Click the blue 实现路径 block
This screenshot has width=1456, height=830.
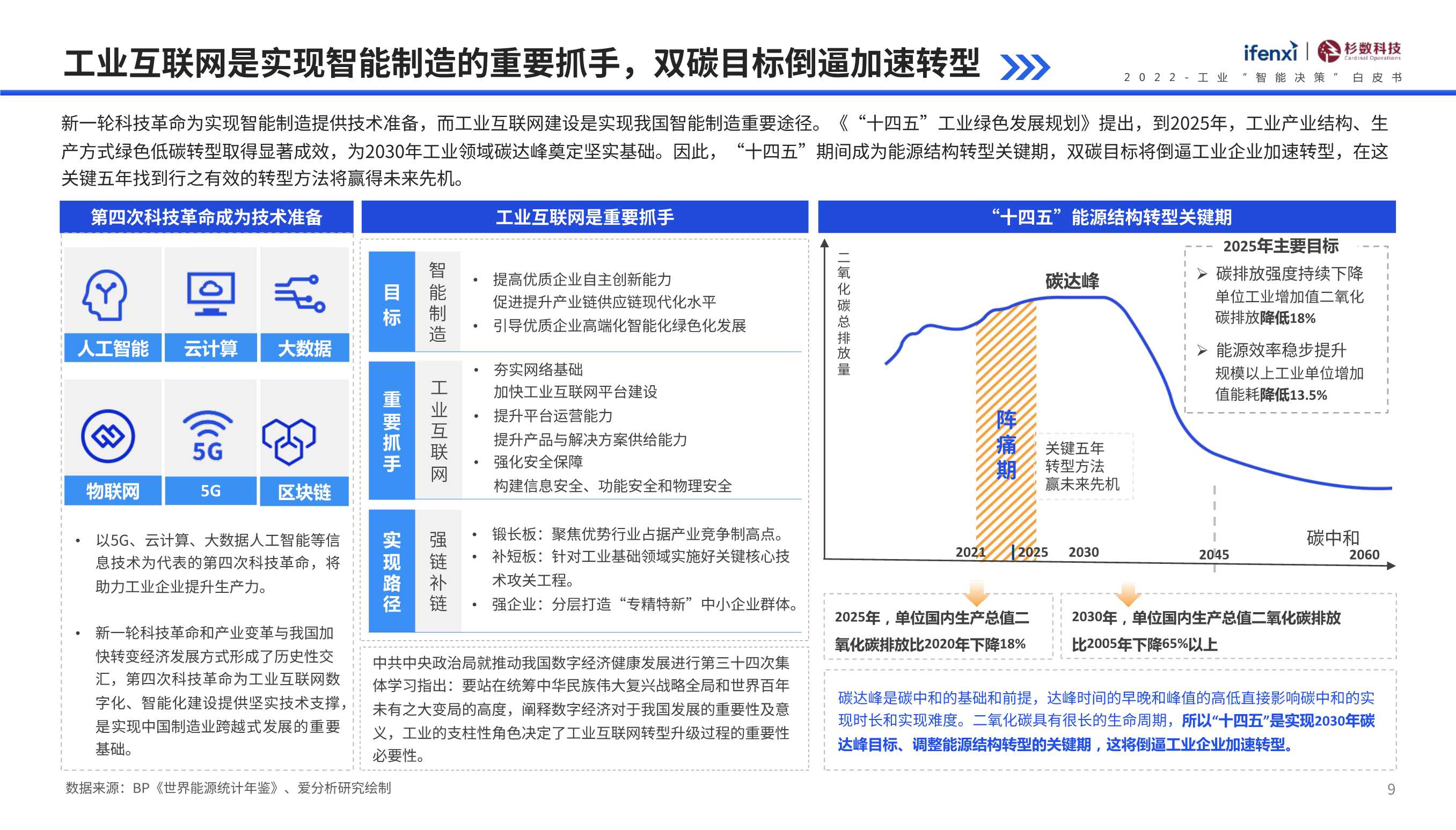pyautogui.click(x=392, y=571)
